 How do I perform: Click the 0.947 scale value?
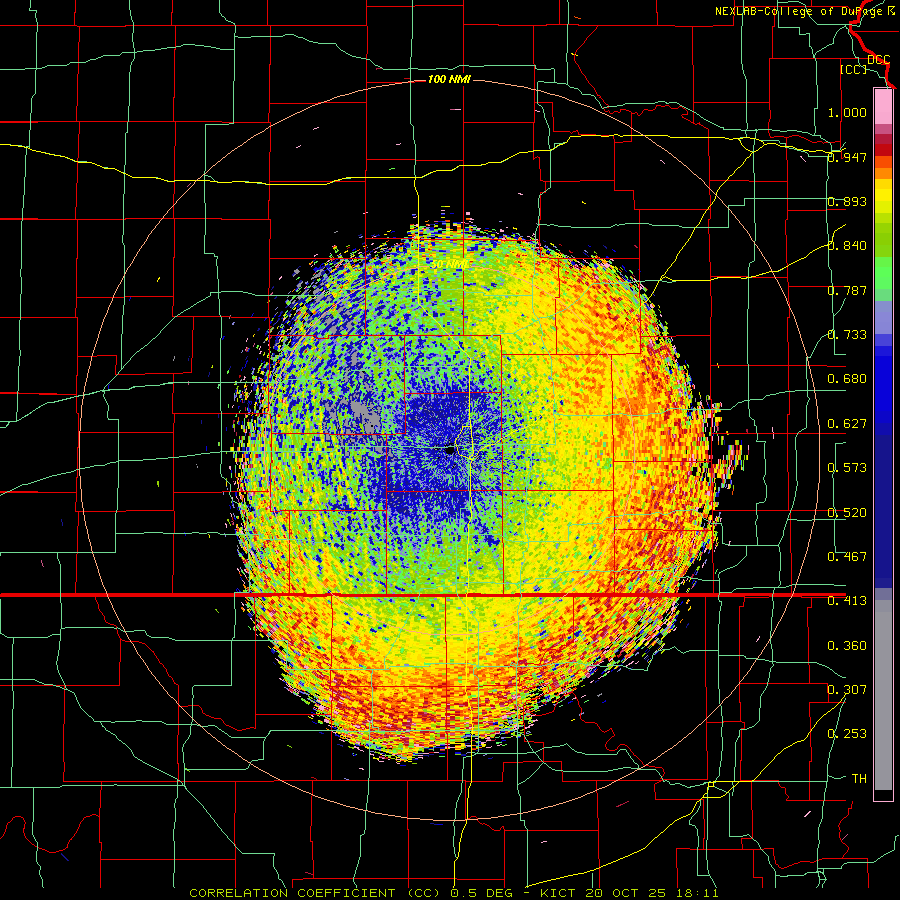click(847, 157)
